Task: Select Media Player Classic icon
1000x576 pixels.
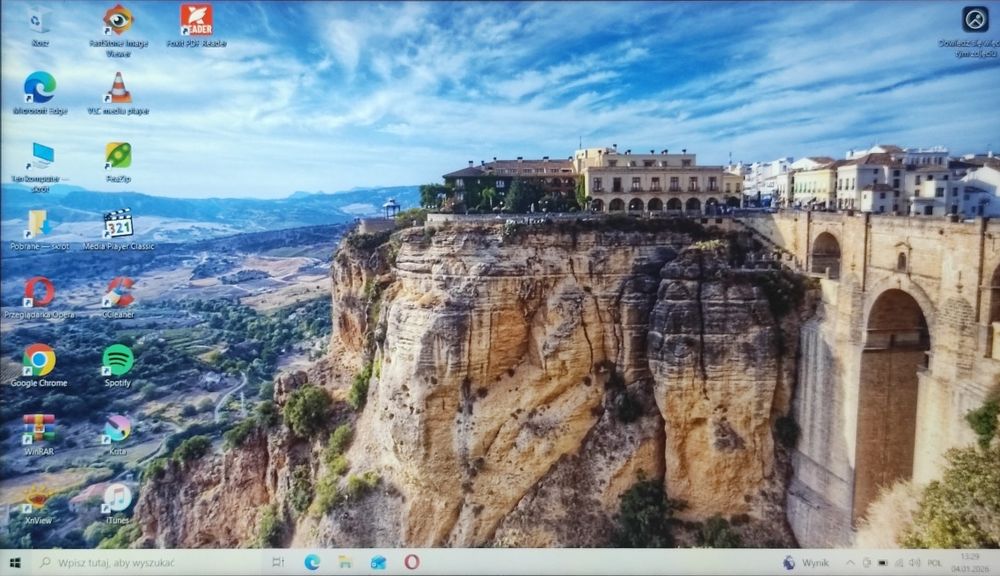Action: point(118,230)
